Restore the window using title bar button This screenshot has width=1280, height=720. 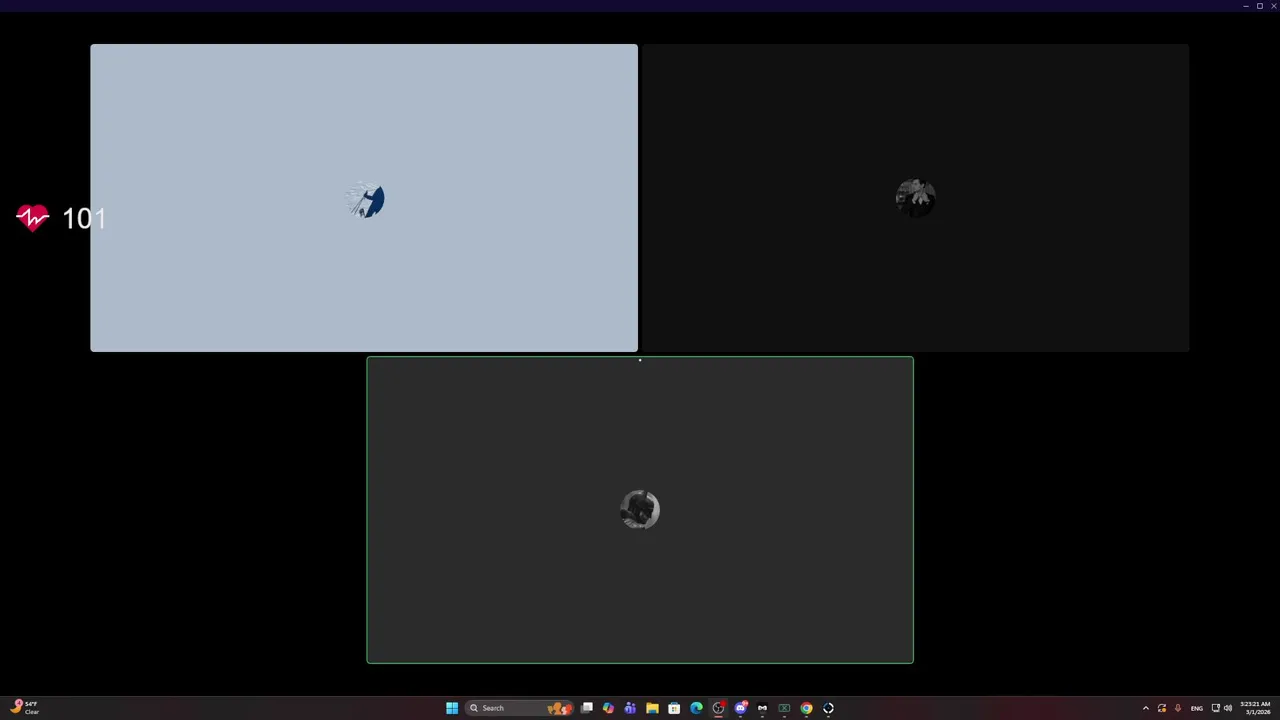click(x=1260, y=6)
